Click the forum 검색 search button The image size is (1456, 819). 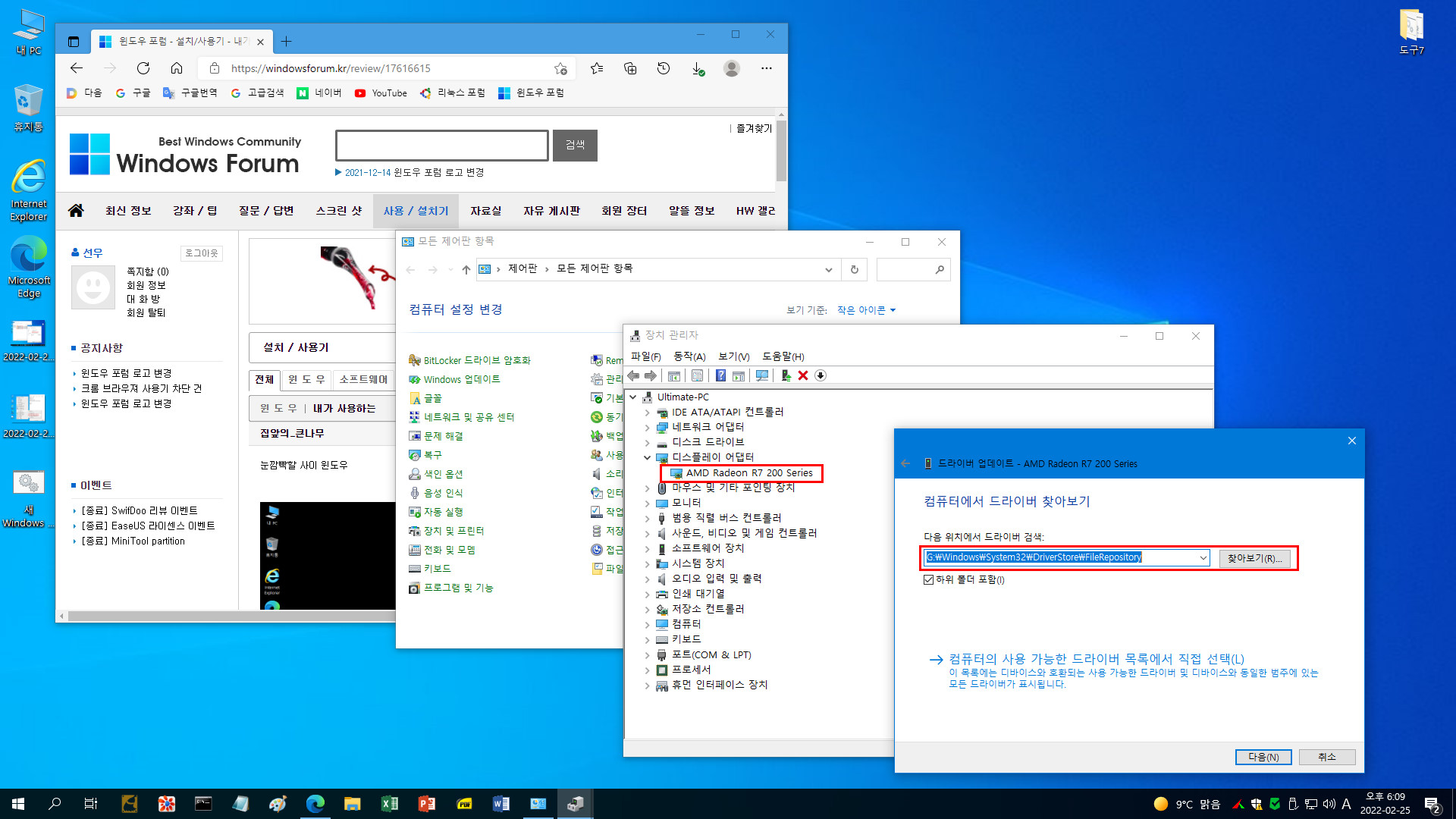pos(575,145)
